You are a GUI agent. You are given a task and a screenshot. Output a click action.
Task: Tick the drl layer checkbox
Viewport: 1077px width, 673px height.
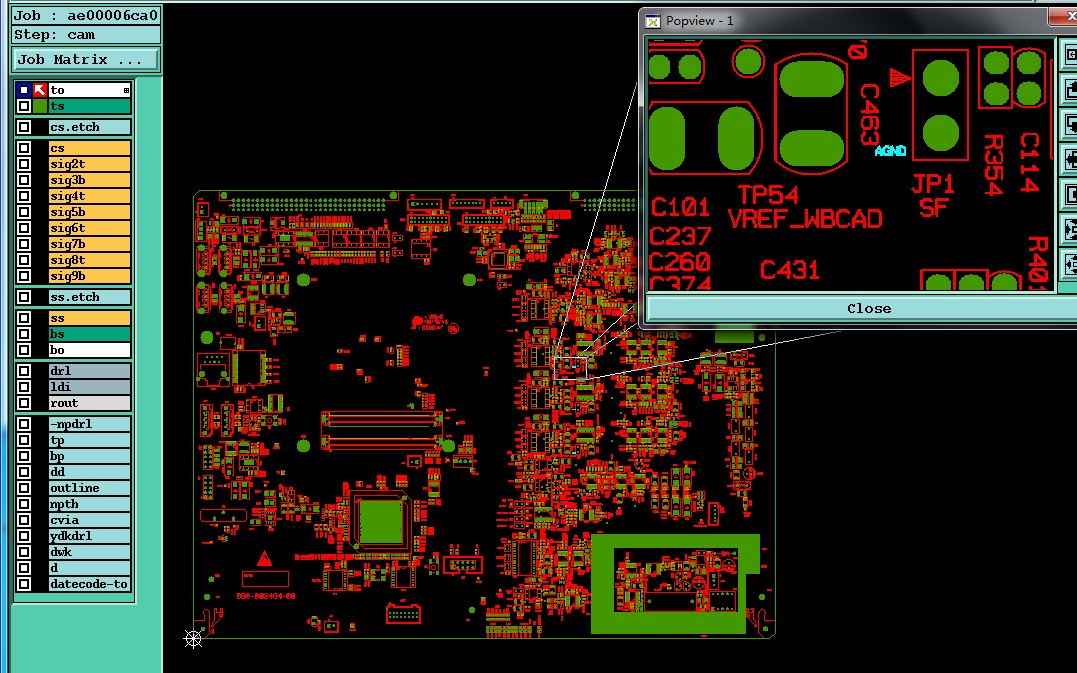(24, 371)
